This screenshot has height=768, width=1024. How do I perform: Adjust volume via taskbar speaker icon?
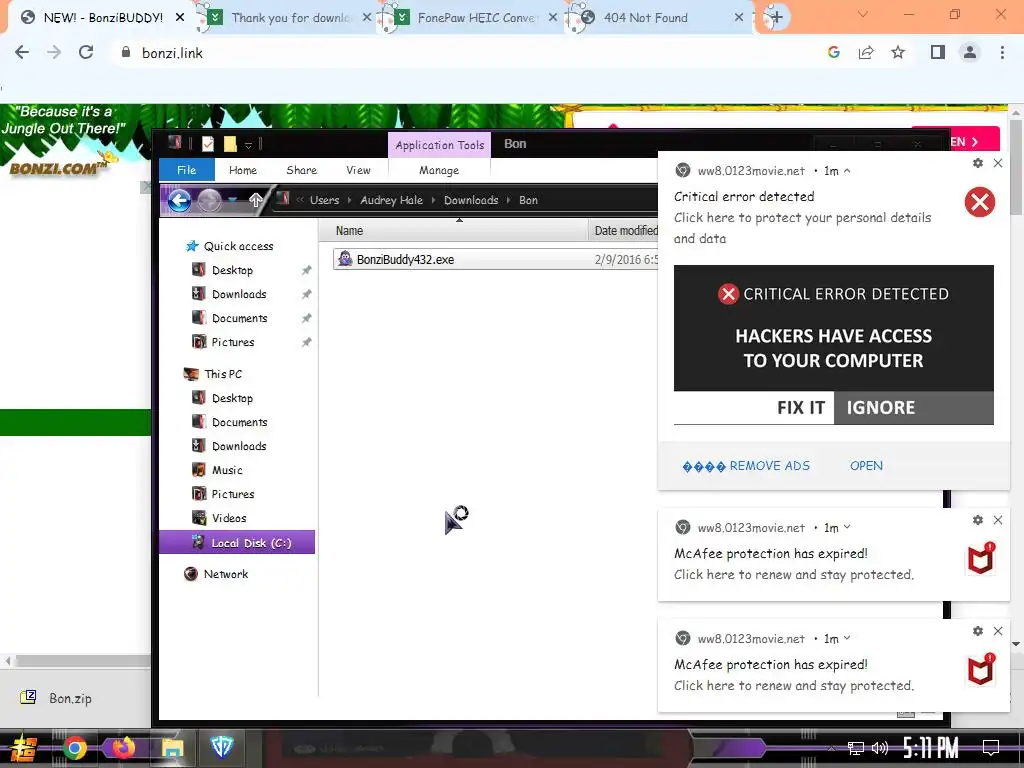(x=880, y=748)
